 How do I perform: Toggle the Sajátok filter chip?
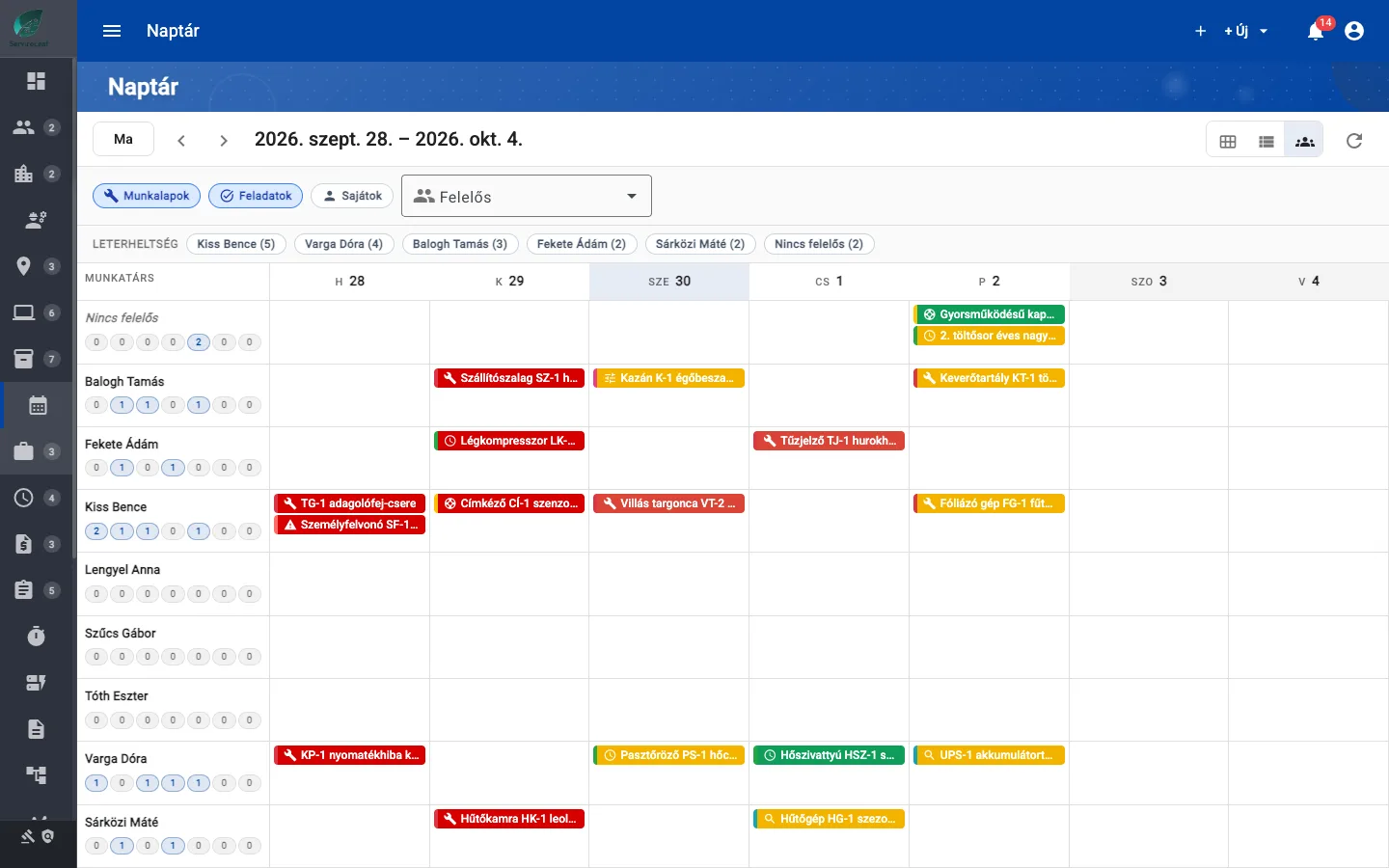(352, 196)
